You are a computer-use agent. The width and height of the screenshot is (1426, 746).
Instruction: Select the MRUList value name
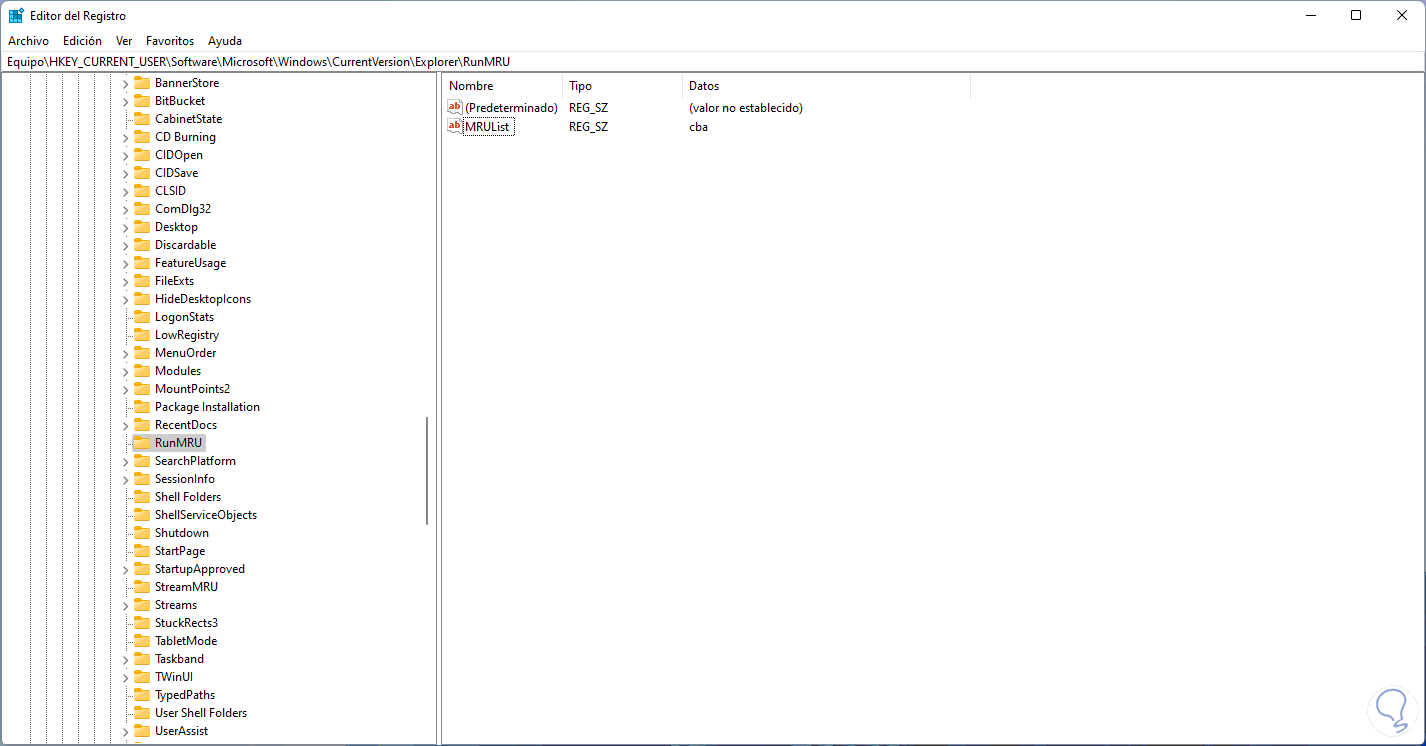click(488, 127)
